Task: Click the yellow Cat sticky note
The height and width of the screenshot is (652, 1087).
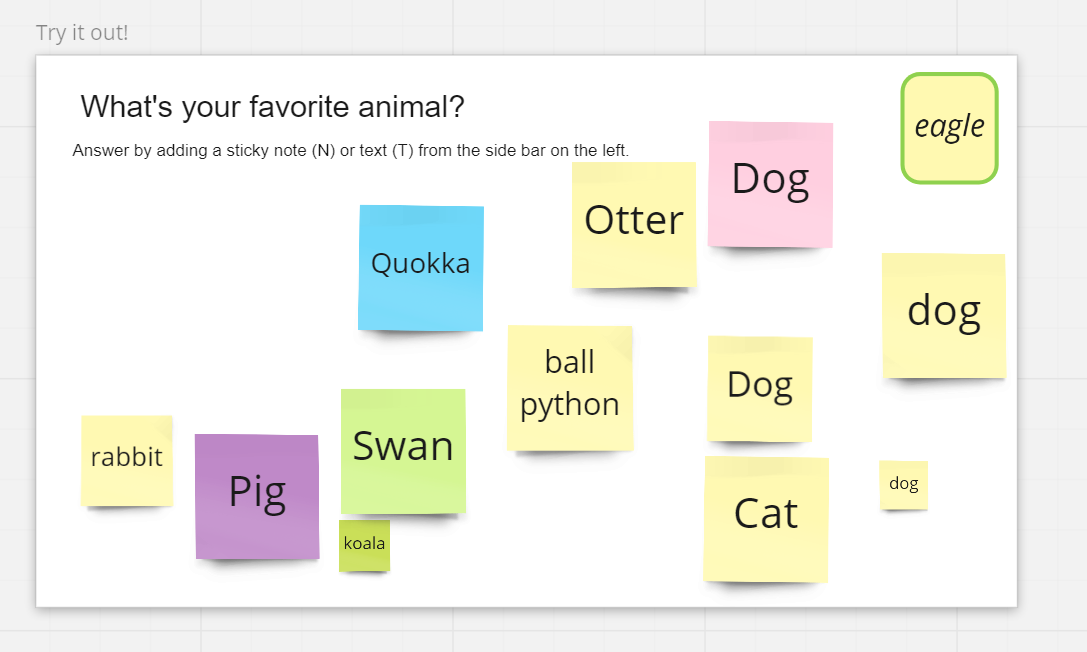Action: [766, 519]
